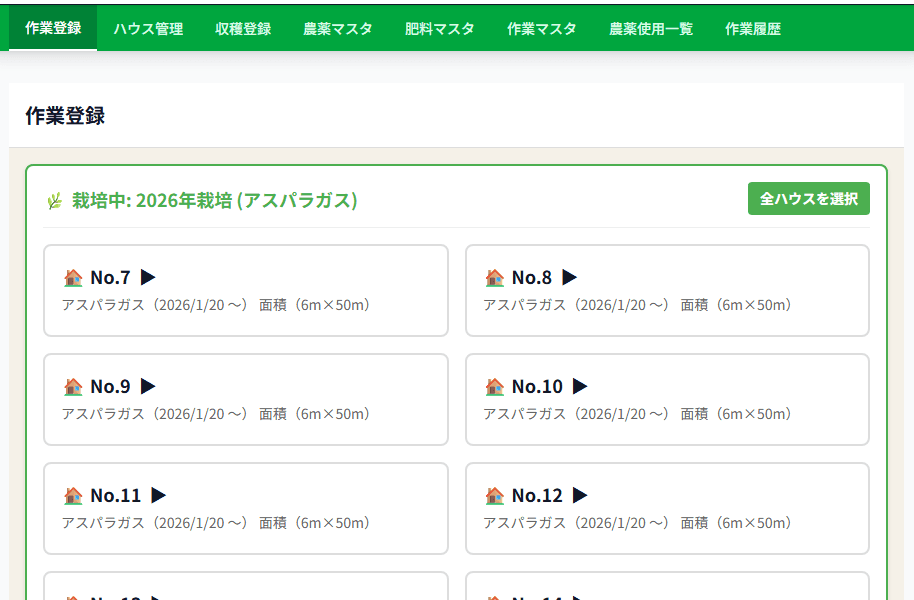Screen dimensions: 914x600
Task: Switch to the 農薬マスタ tab
Action: (x=337, y=29)
